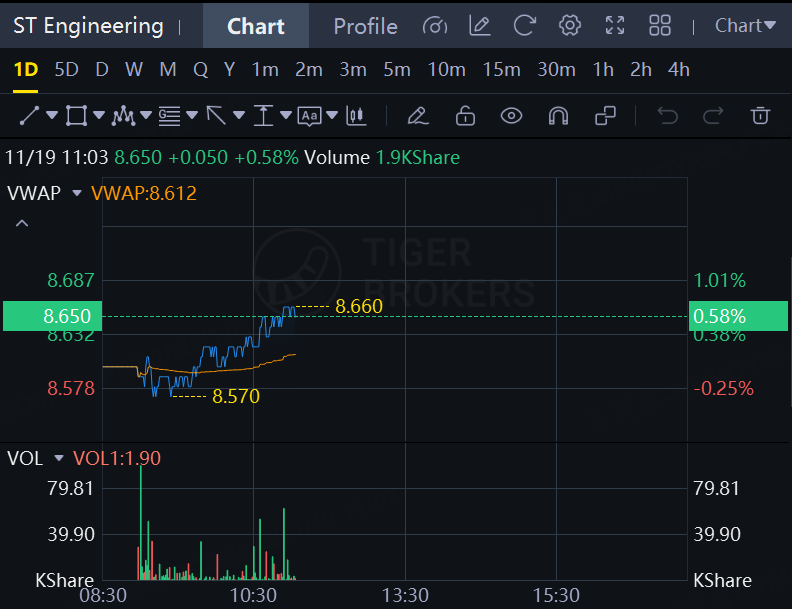792x609 pixels.
Task: Select the Fibonacci retracement lines tool
Action: tap(170, 116)
